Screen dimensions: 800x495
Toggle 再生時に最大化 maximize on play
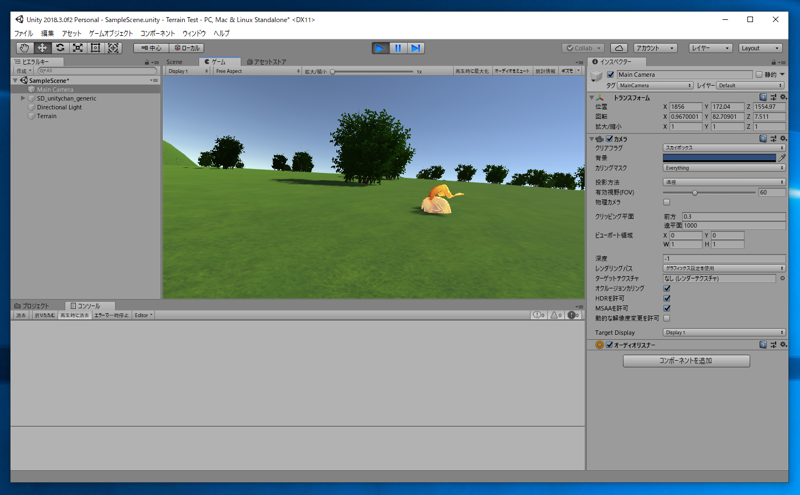pyautogui.click(x=472, y=71)
